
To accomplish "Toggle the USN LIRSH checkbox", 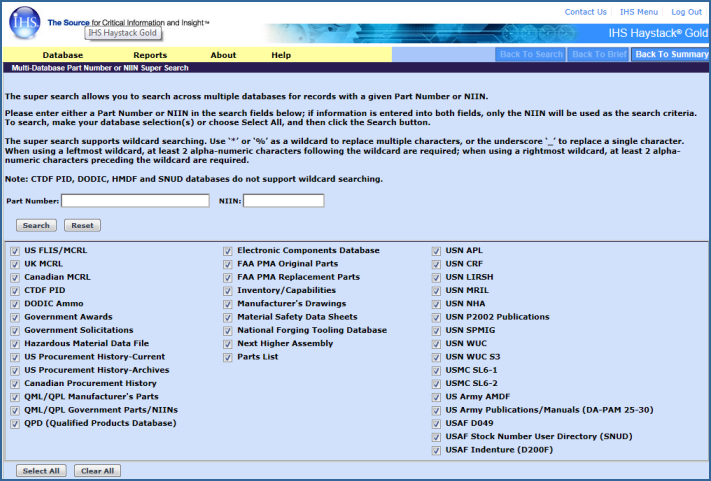I will 436,277.
